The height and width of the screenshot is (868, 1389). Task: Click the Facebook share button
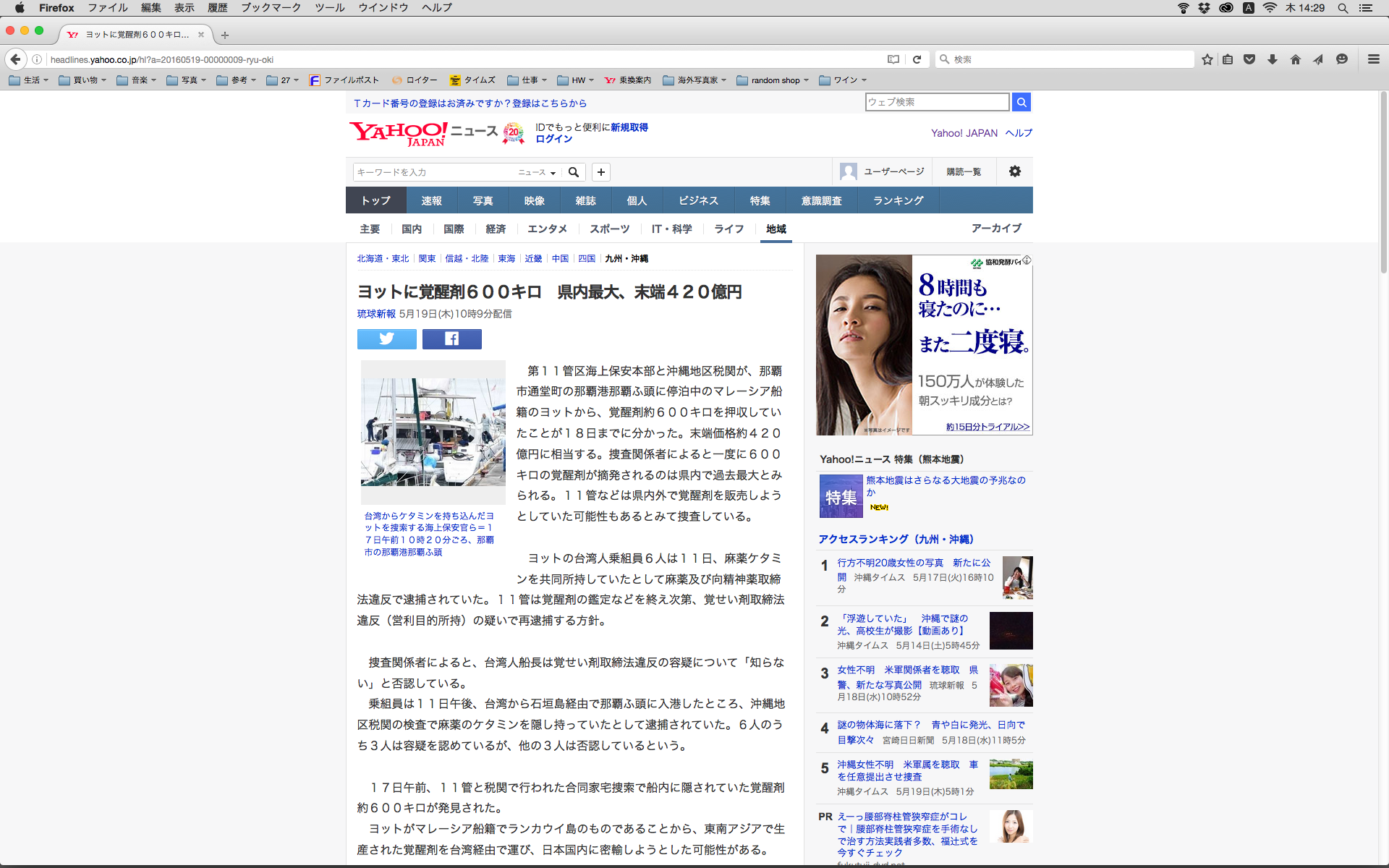(x=451, y=339)
